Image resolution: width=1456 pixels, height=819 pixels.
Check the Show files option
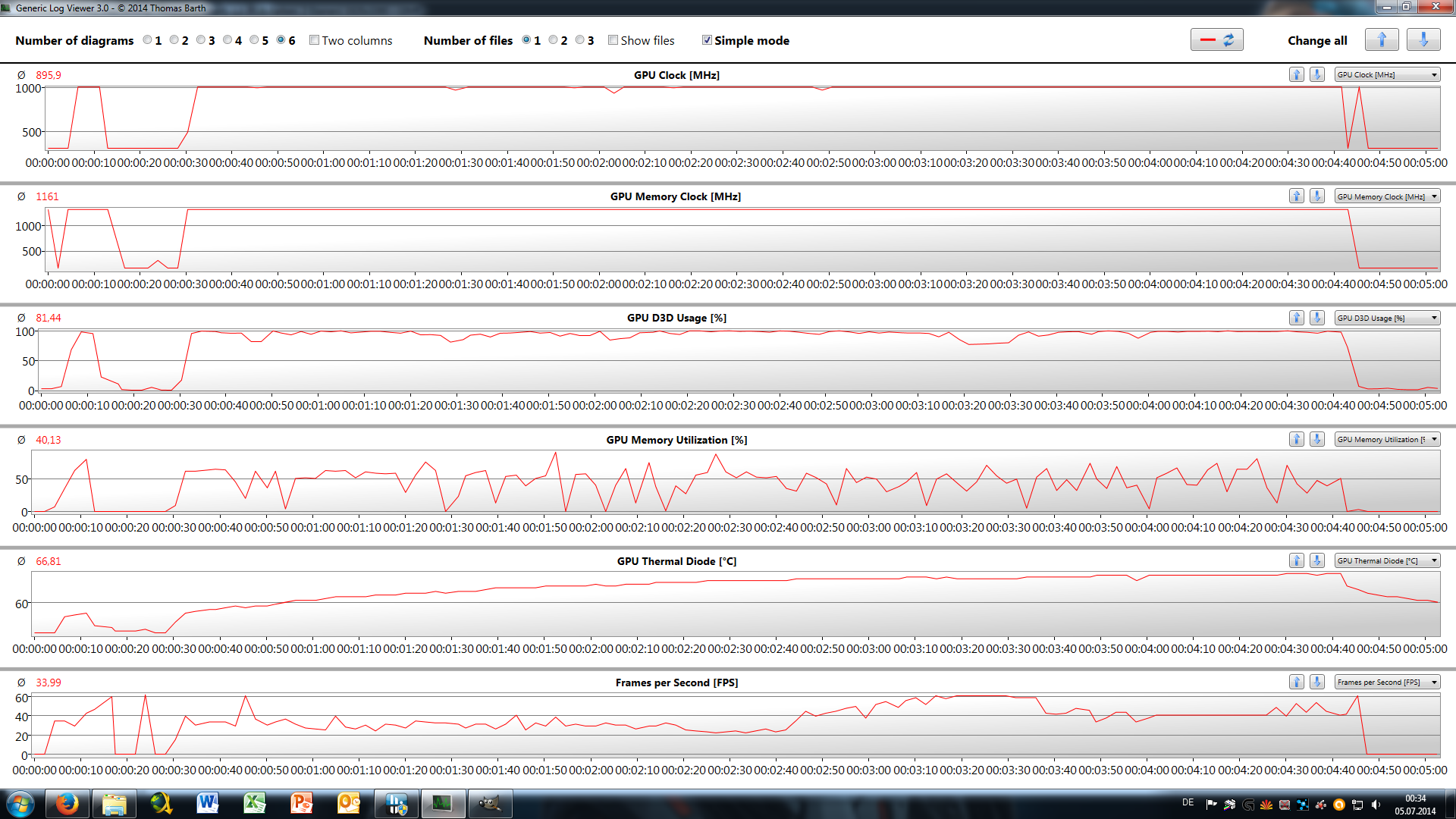[613, 40]
